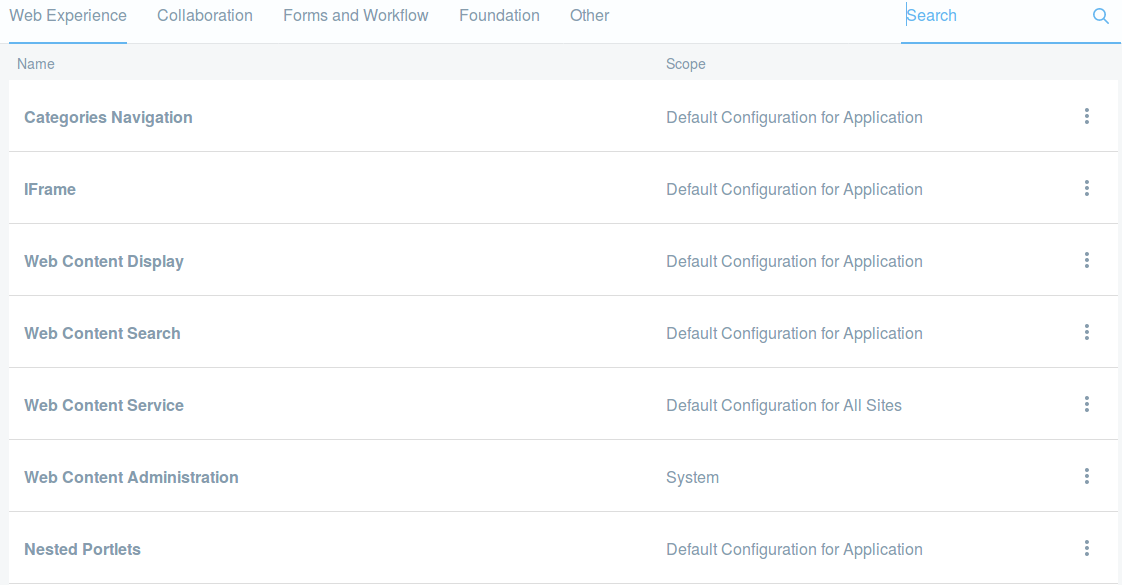Open actions menu for Categories Navigation

(1086, 117)
